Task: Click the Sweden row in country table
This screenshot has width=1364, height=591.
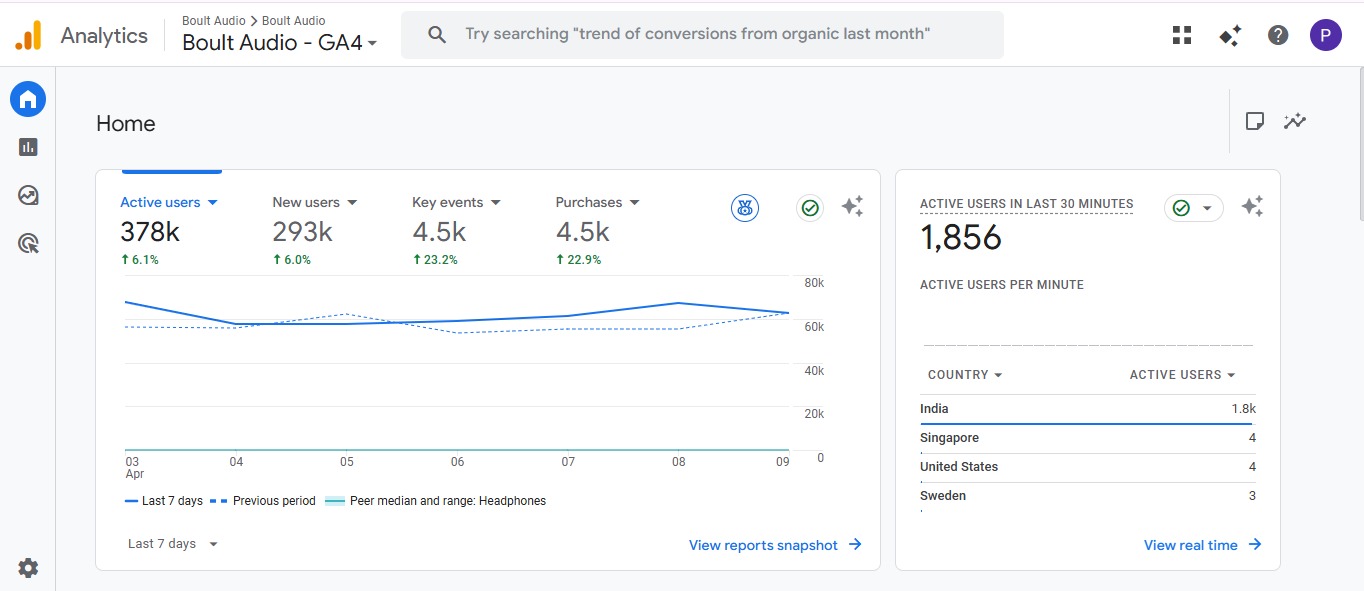Action: point(1088,496)
